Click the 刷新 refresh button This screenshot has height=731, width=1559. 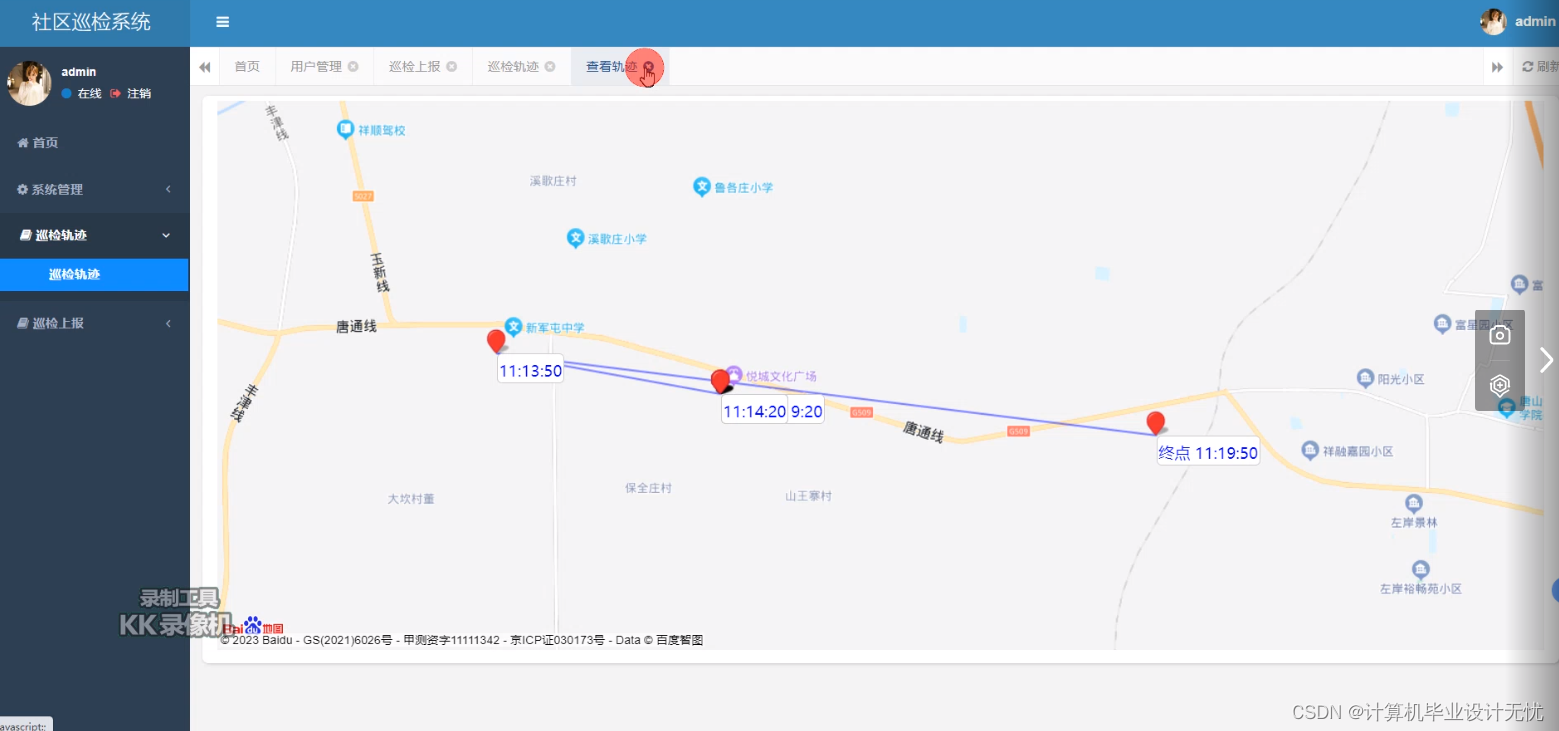pyautogui.click(x=1540, y=67)
